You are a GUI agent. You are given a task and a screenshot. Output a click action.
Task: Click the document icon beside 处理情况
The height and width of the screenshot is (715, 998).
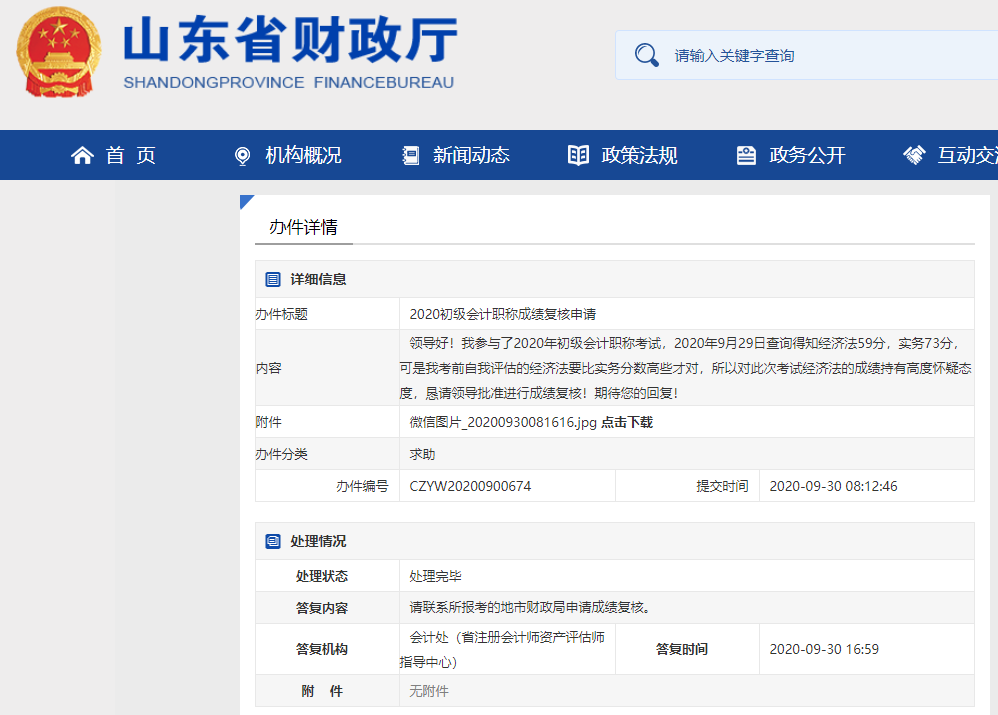[274, 541]
